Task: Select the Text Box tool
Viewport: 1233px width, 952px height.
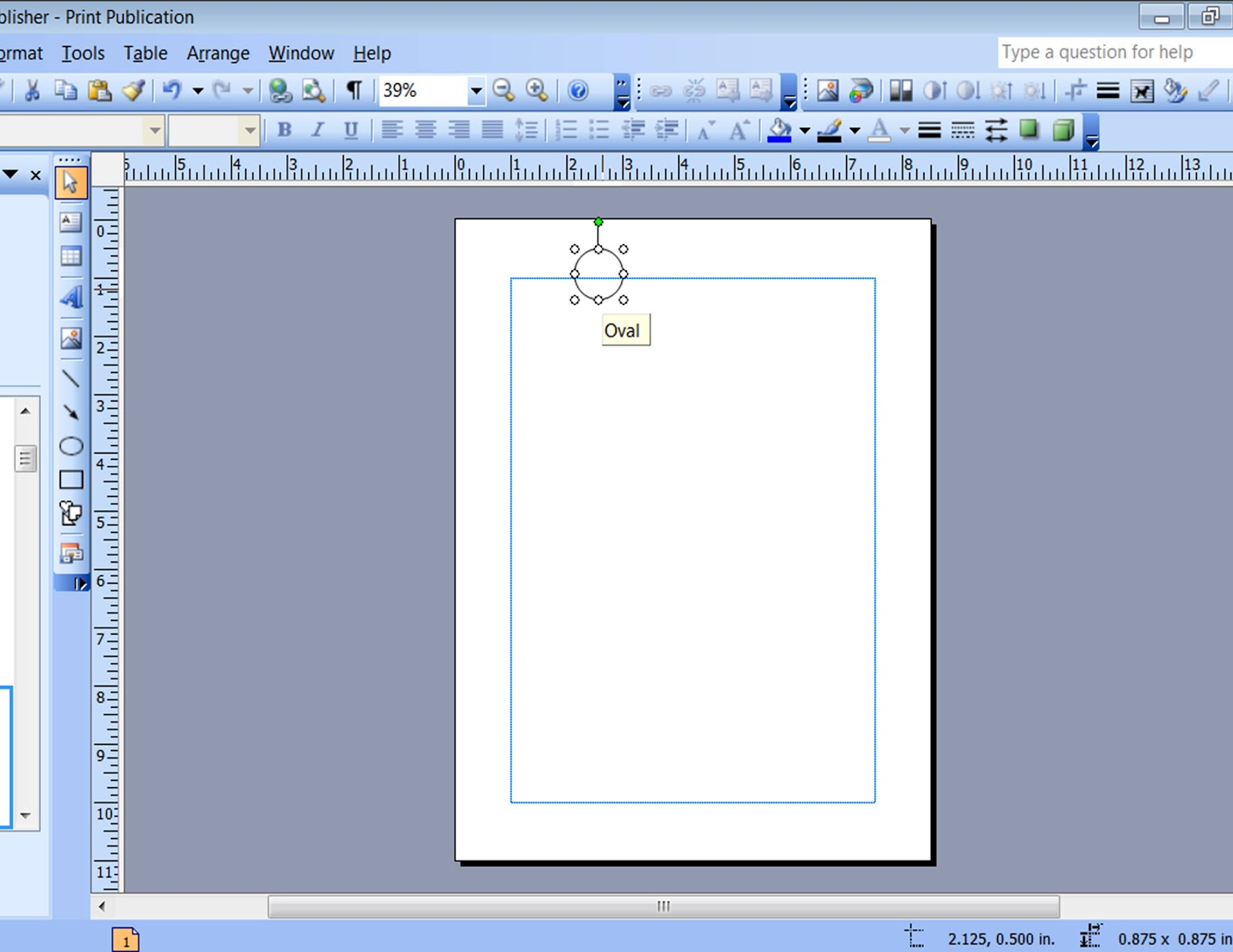Action: pyautogui.click(x=71, y=222)
